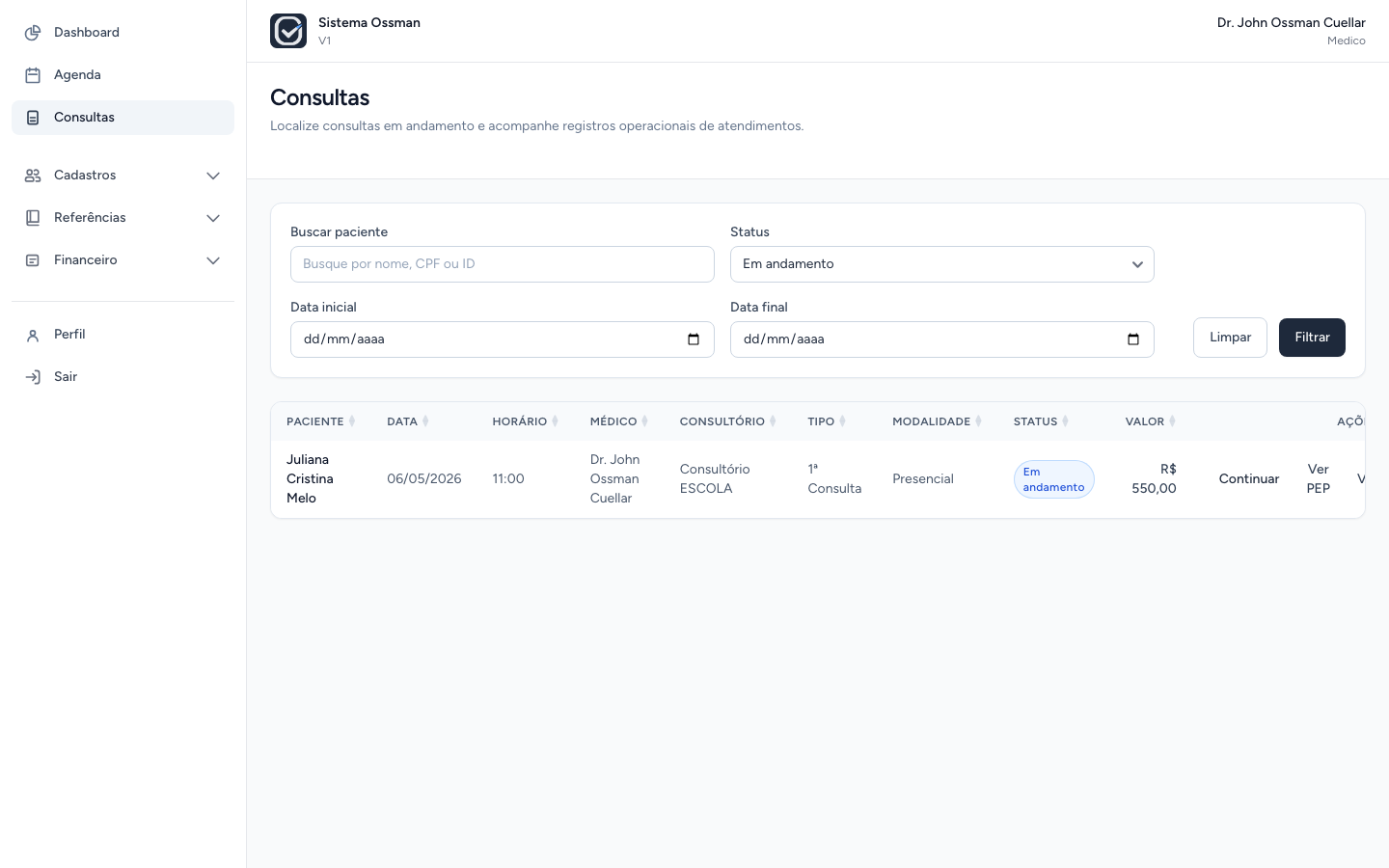1389x868 pixels.
Task: Open Agenda from the sidebar
Action: click(x=123, y=75)
